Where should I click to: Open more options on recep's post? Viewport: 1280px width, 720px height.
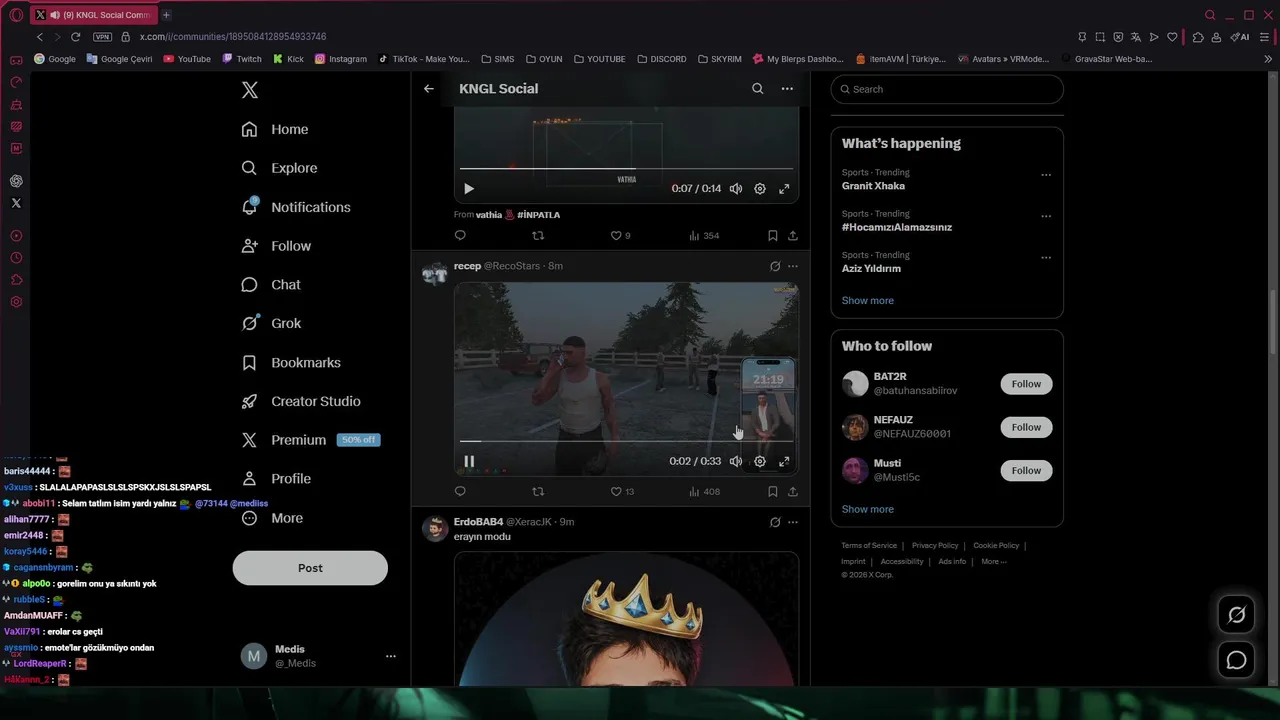click(x=793, y=267)
